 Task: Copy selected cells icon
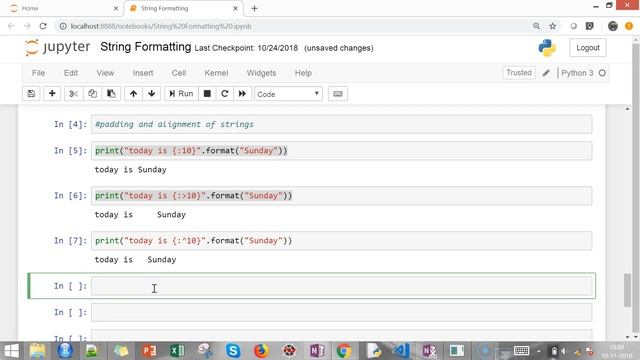click(x=93, y=93)
